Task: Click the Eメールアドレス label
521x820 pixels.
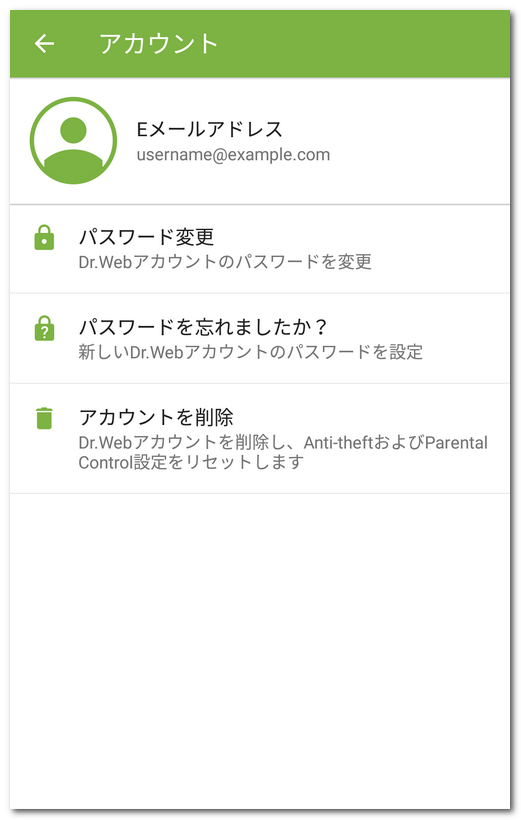Action: (209, 129)
